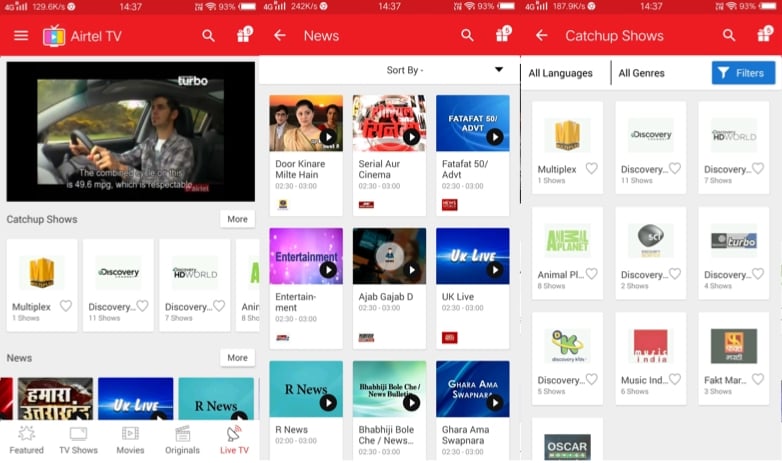The width and height of the screenshot is (782, 463).
Task: Favorite Discovery 11 Shows on home screen
Action: point(143,305)
